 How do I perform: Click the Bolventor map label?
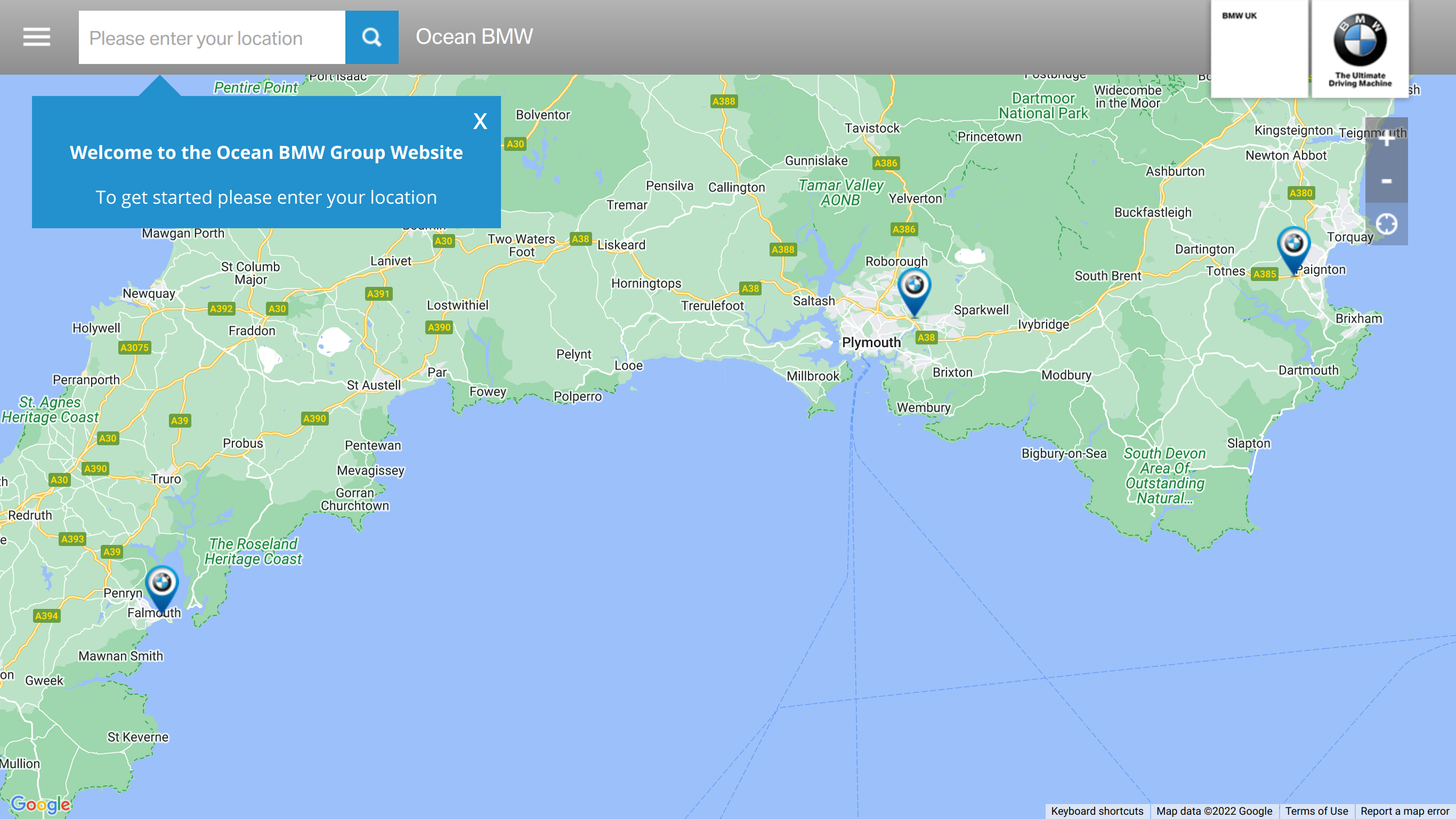click(543, 115)
